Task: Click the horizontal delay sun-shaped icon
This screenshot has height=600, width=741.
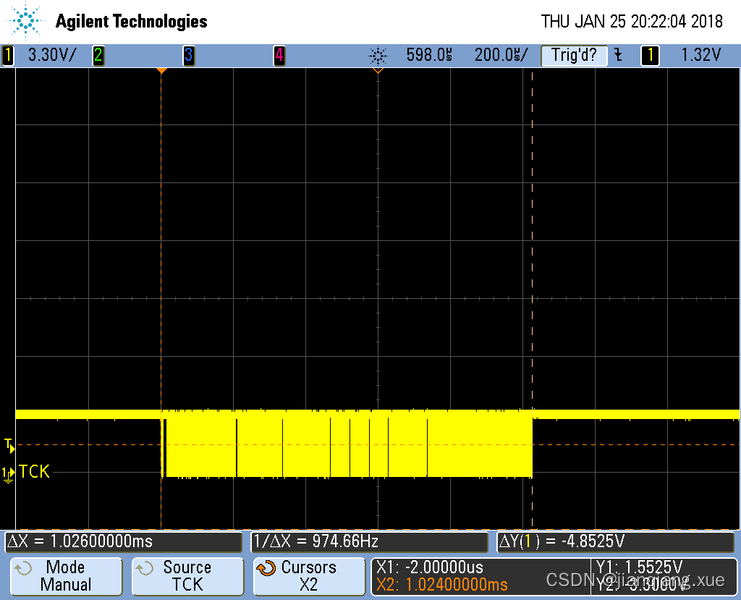Action: (x=378, y=56)
